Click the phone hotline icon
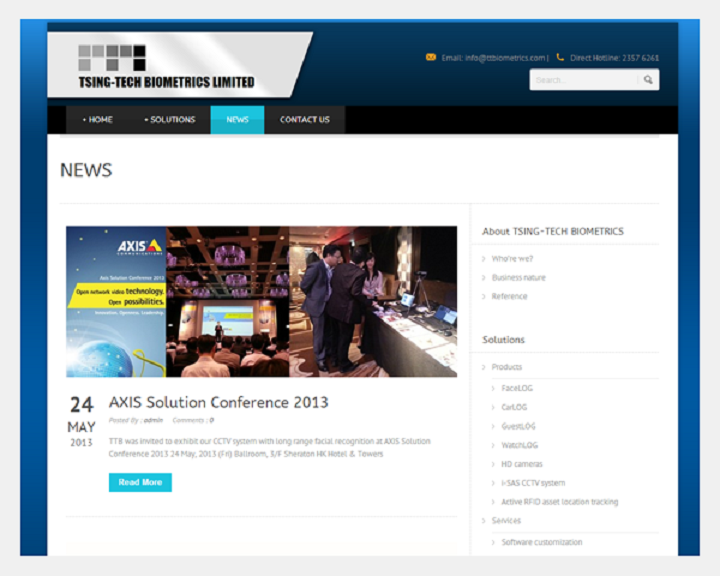The image size is (720, 576). pyautogui.click(x=560, y=57)
